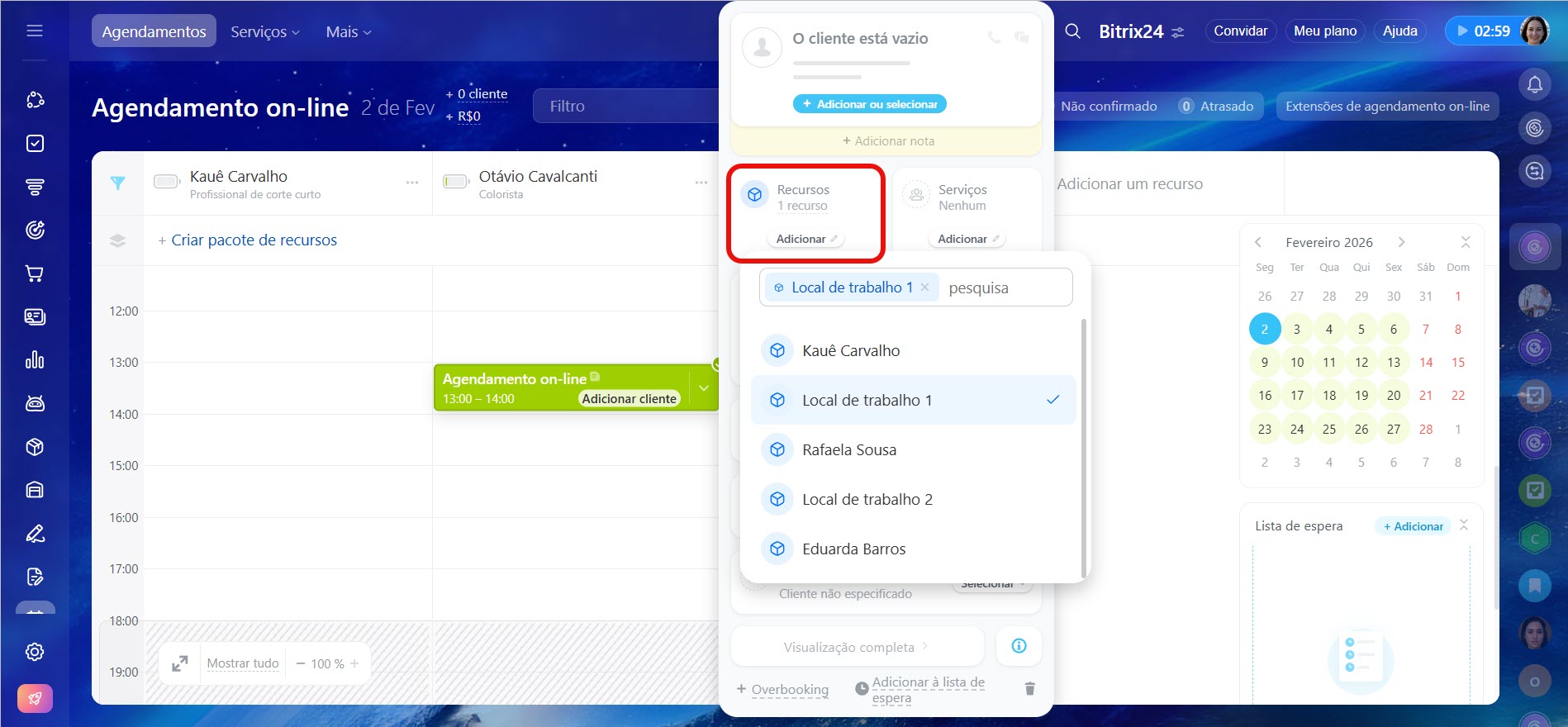Expand the green booking chevron
The width and height of the screenshot is (1568, 727).
703,388
